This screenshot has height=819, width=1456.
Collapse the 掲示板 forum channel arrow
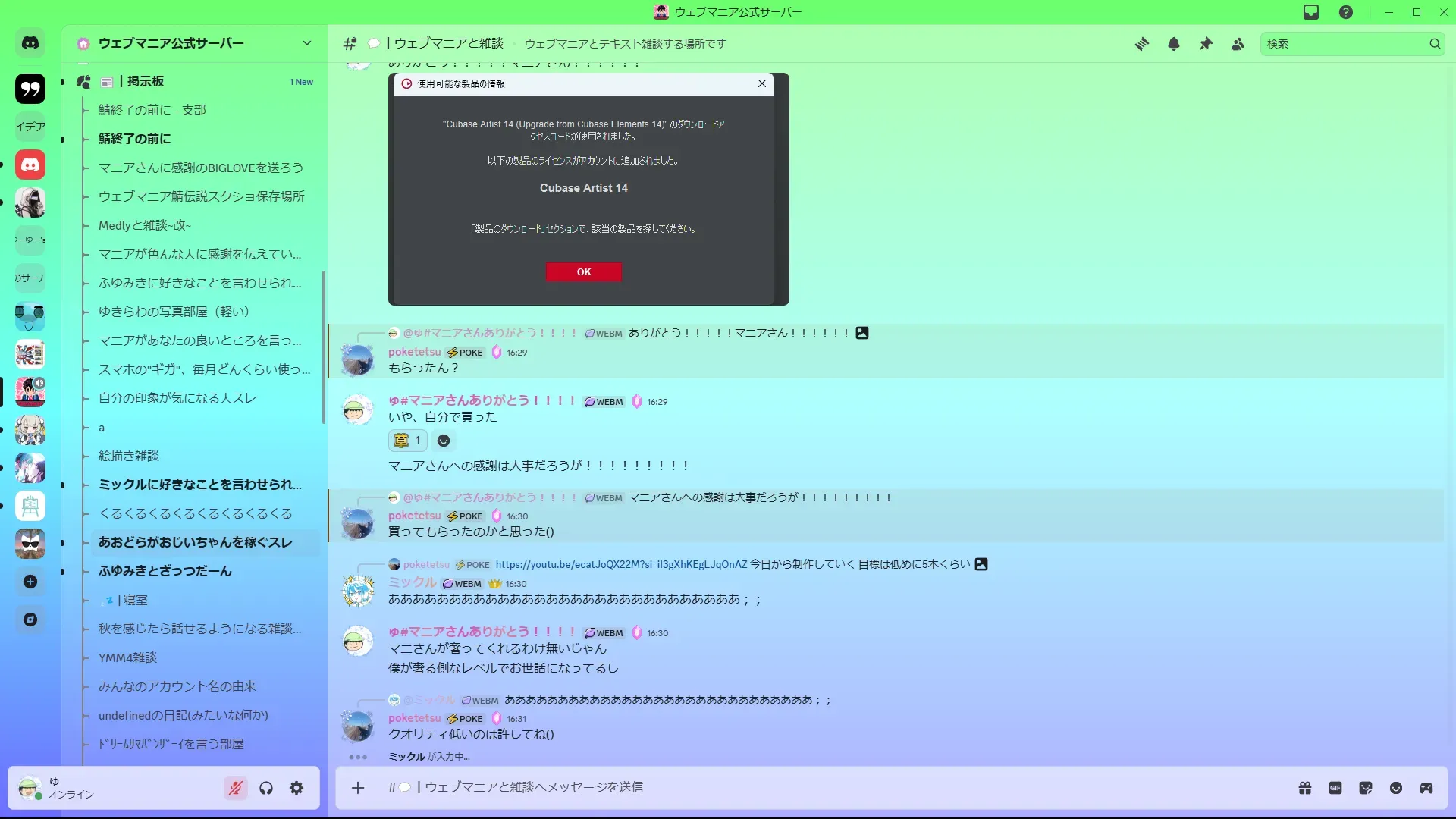click(x=63, y=82)
